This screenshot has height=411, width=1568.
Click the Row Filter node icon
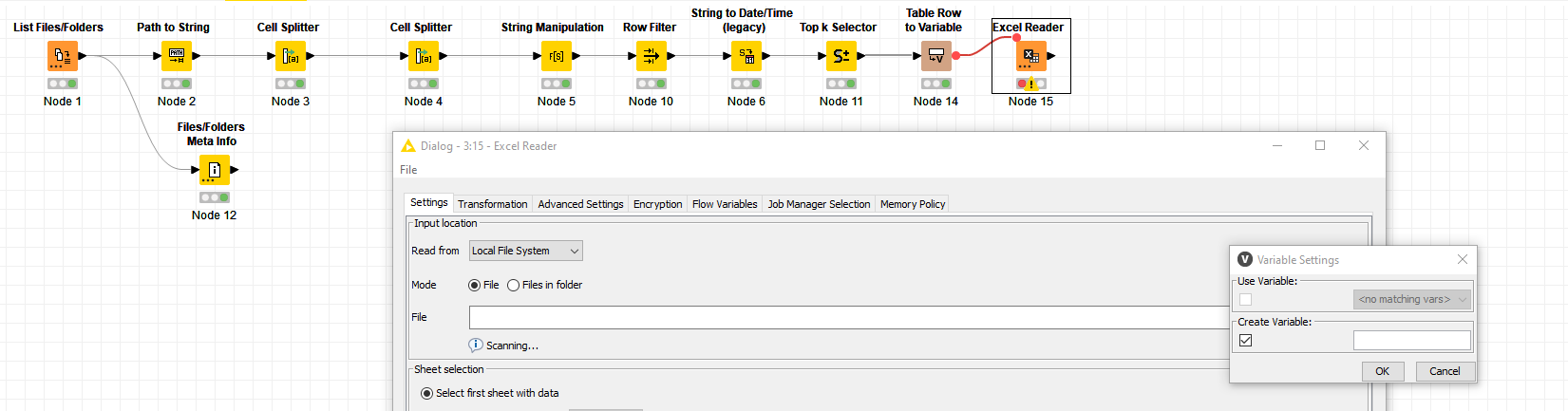(x=652, y=56)
